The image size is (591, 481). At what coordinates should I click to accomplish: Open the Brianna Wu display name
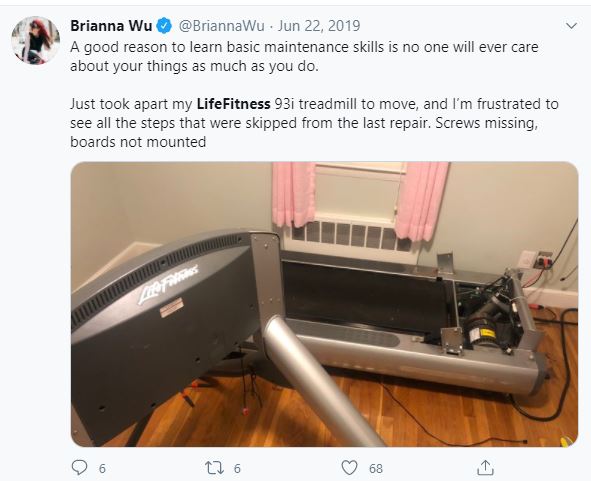pos(111,26)
